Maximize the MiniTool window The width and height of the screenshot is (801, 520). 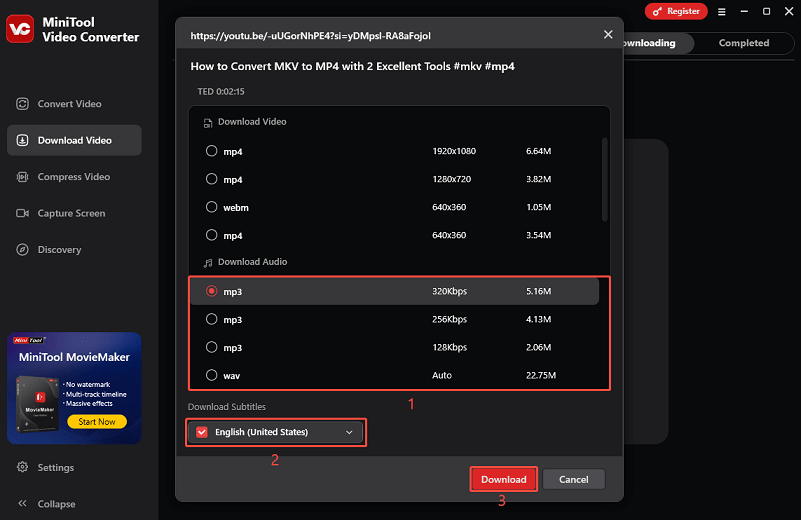click(x=766, y=11)
